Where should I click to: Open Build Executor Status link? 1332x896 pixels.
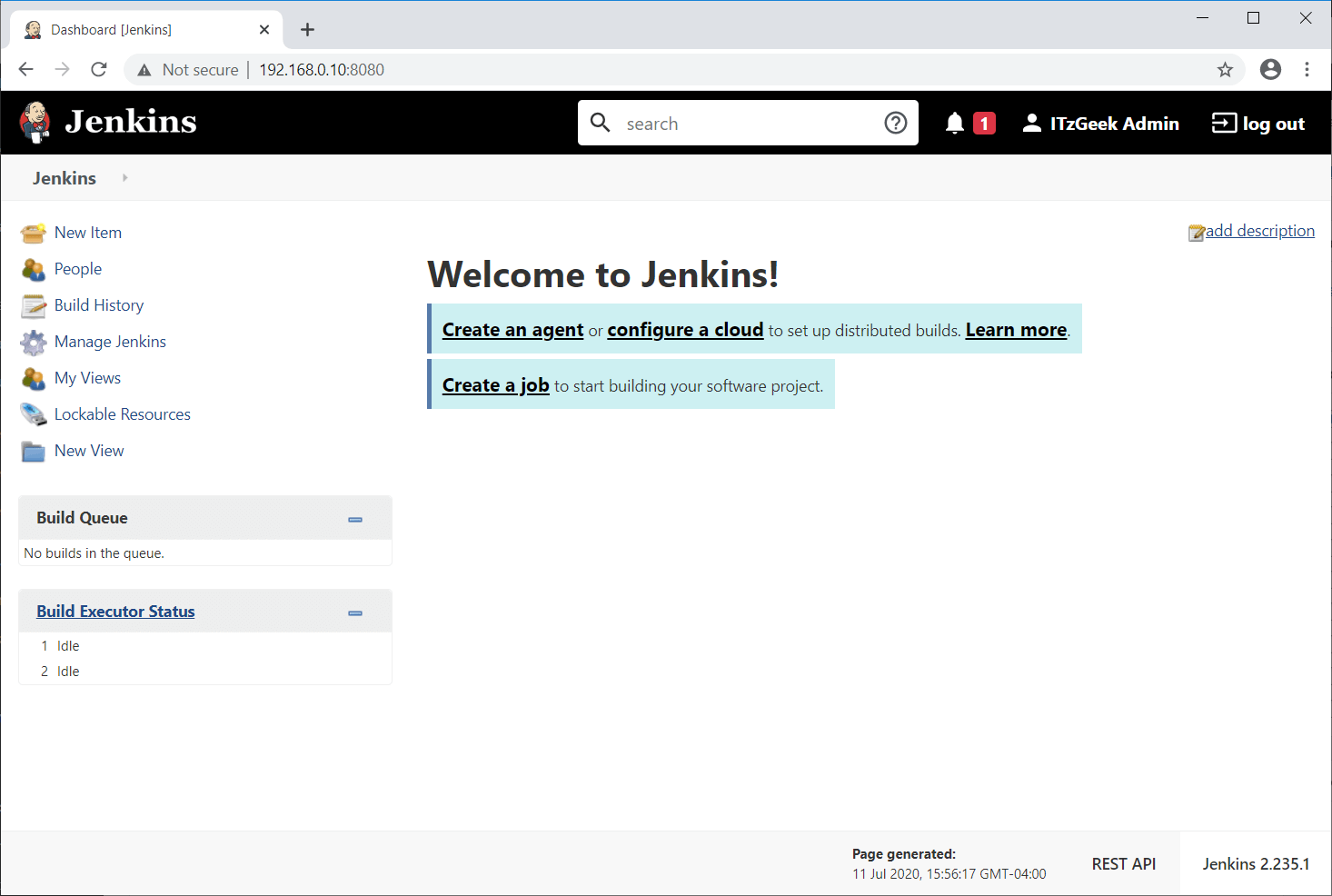pos(115,612)
